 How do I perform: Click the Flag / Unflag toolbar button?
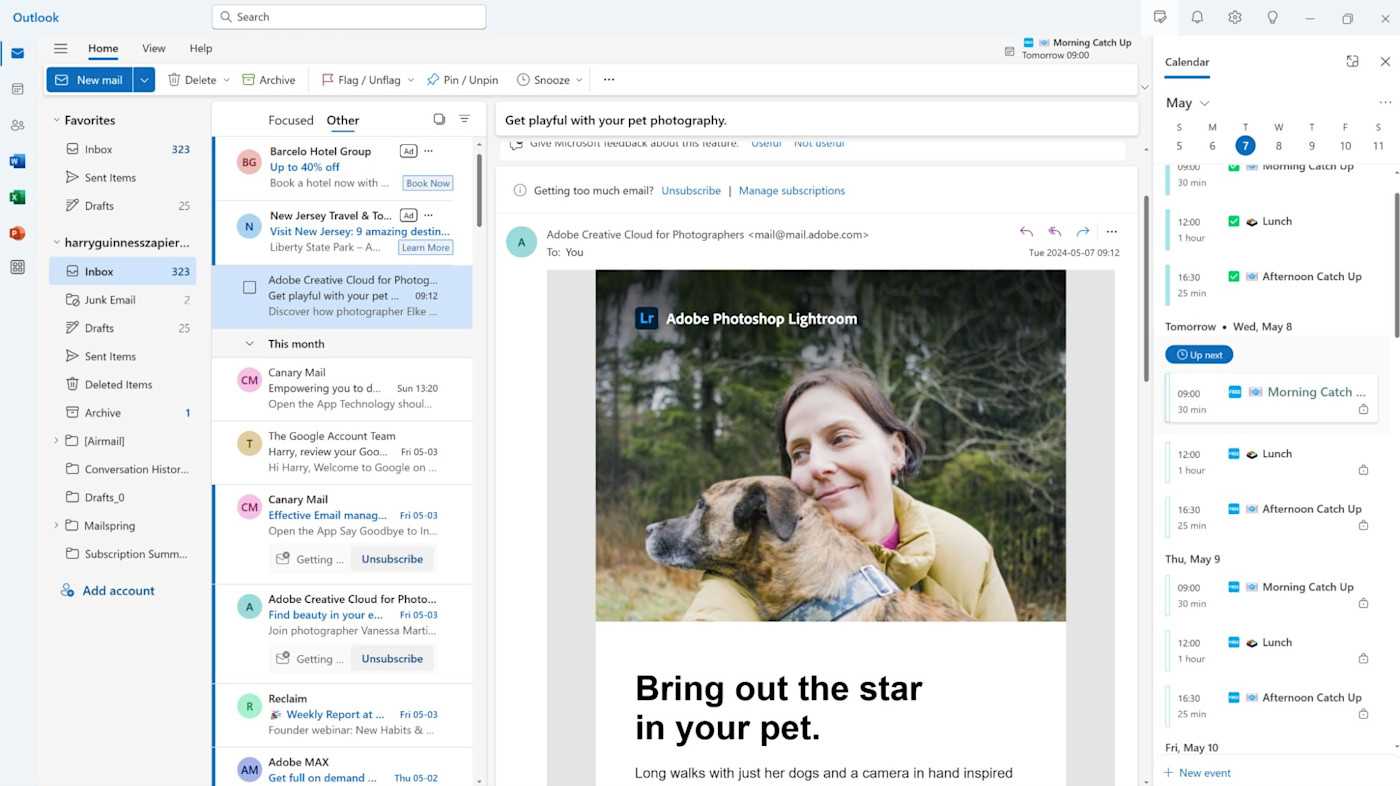pos(361,80)
